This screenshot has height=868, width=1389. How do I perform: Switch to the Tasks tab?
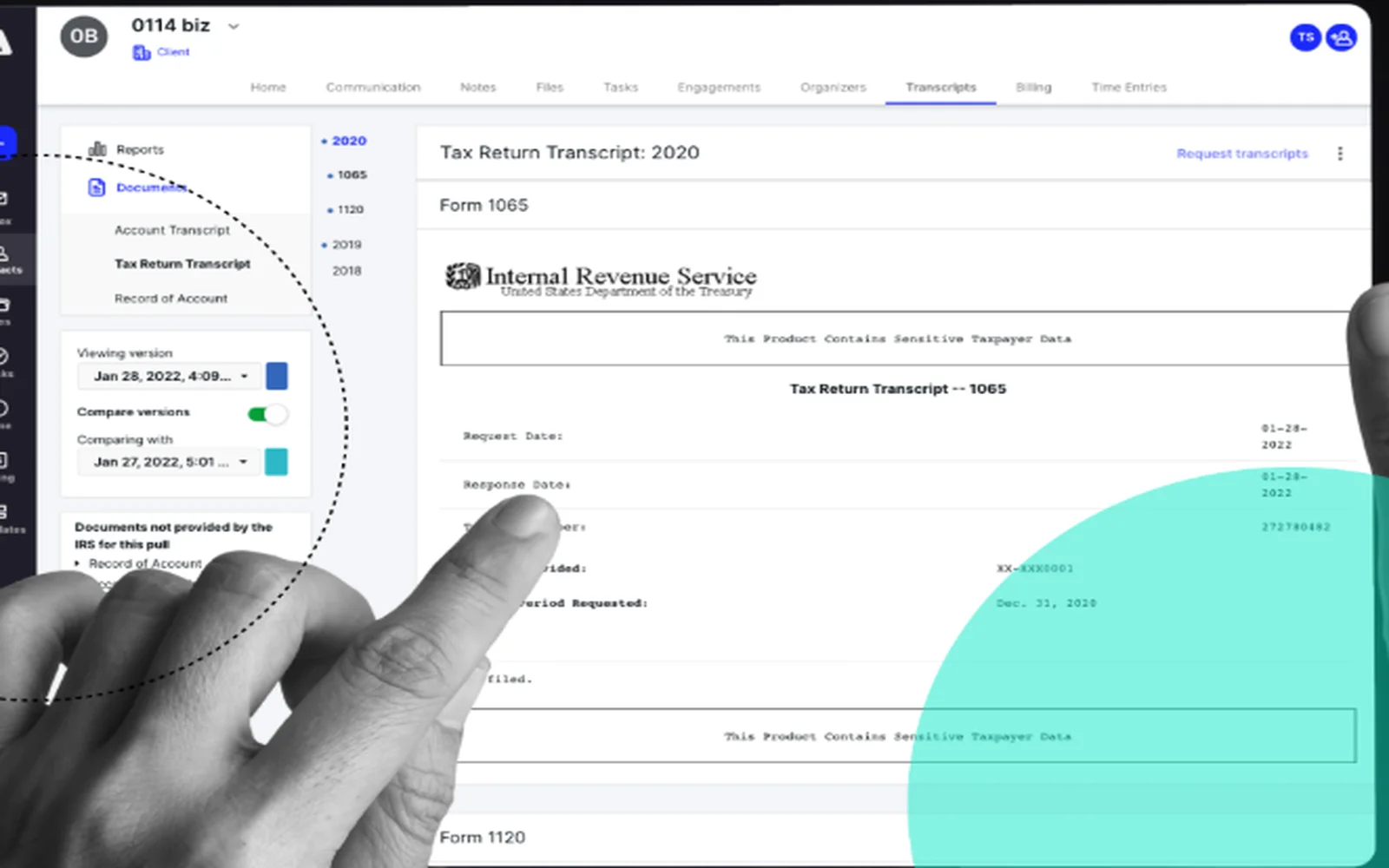pos(621,87)
